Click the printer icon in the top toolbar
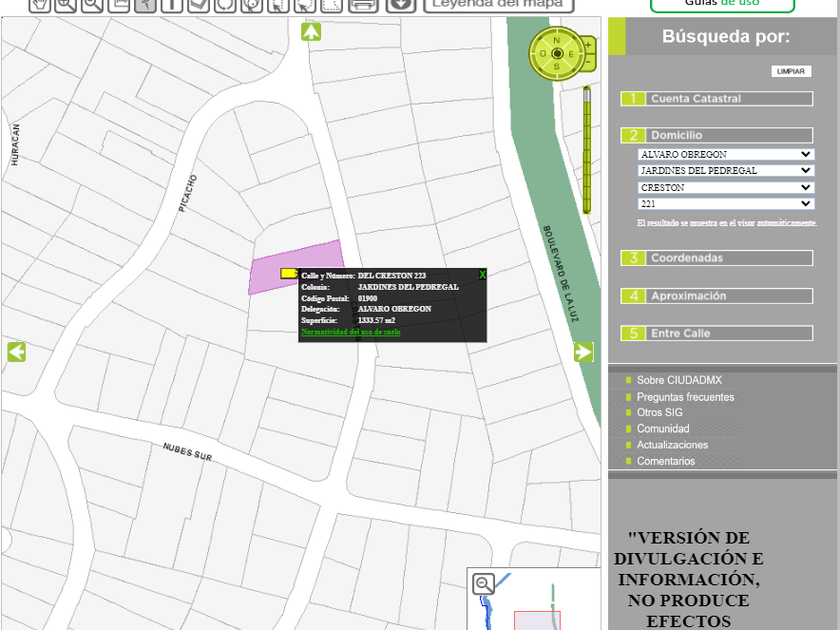This screenshot has width=840, height=630. 364,5
